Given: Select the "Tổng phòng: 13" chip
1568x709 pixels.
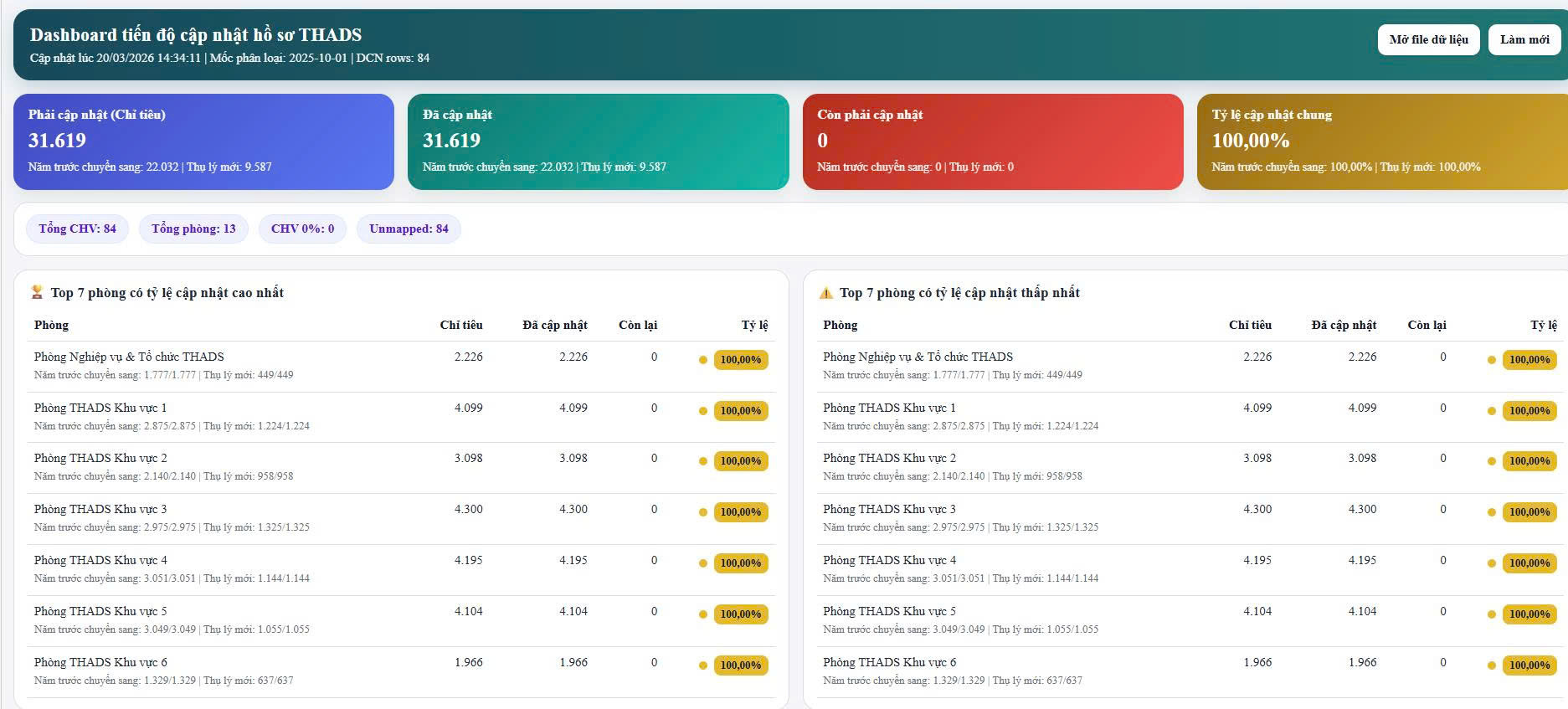Looking at the screenshot, I should coord(193,229).
